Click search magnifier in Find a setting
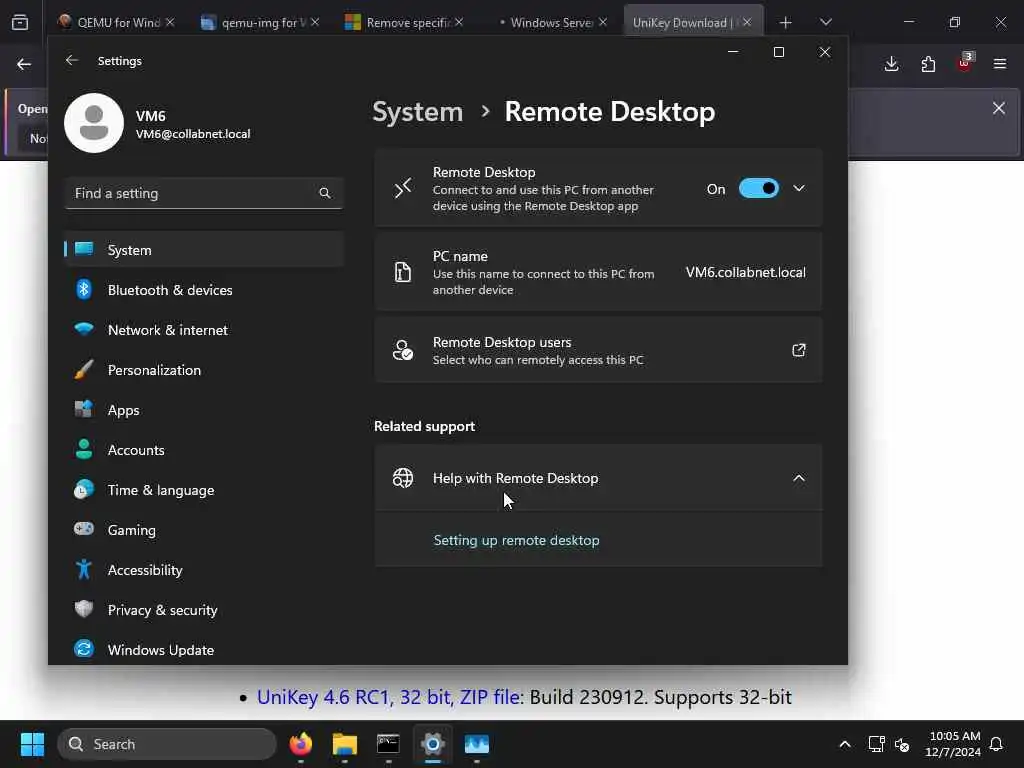The image size is (1024, 768). (x=325, y=193)
